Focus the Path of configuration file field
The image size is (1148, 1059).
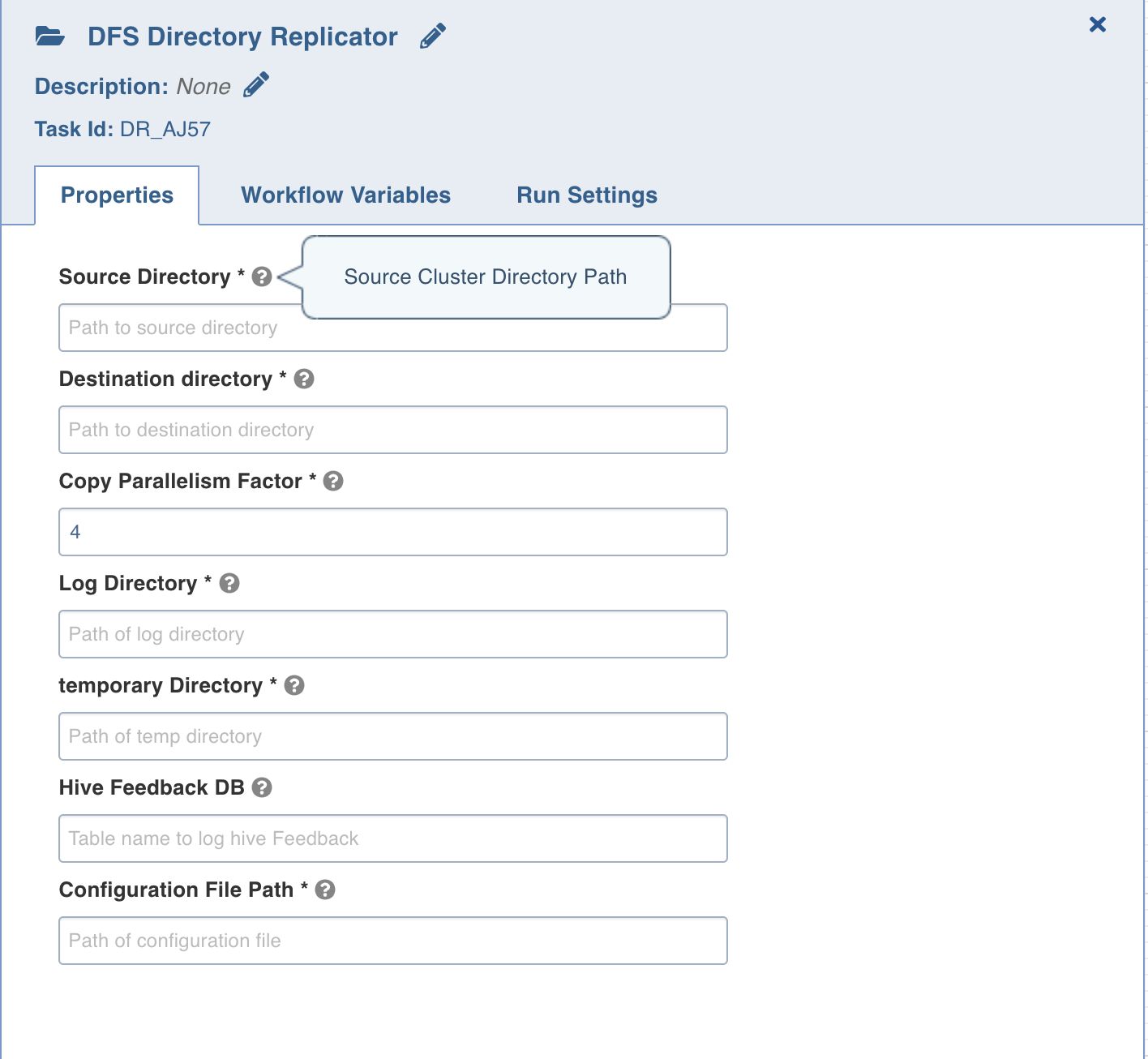point(393,941)
